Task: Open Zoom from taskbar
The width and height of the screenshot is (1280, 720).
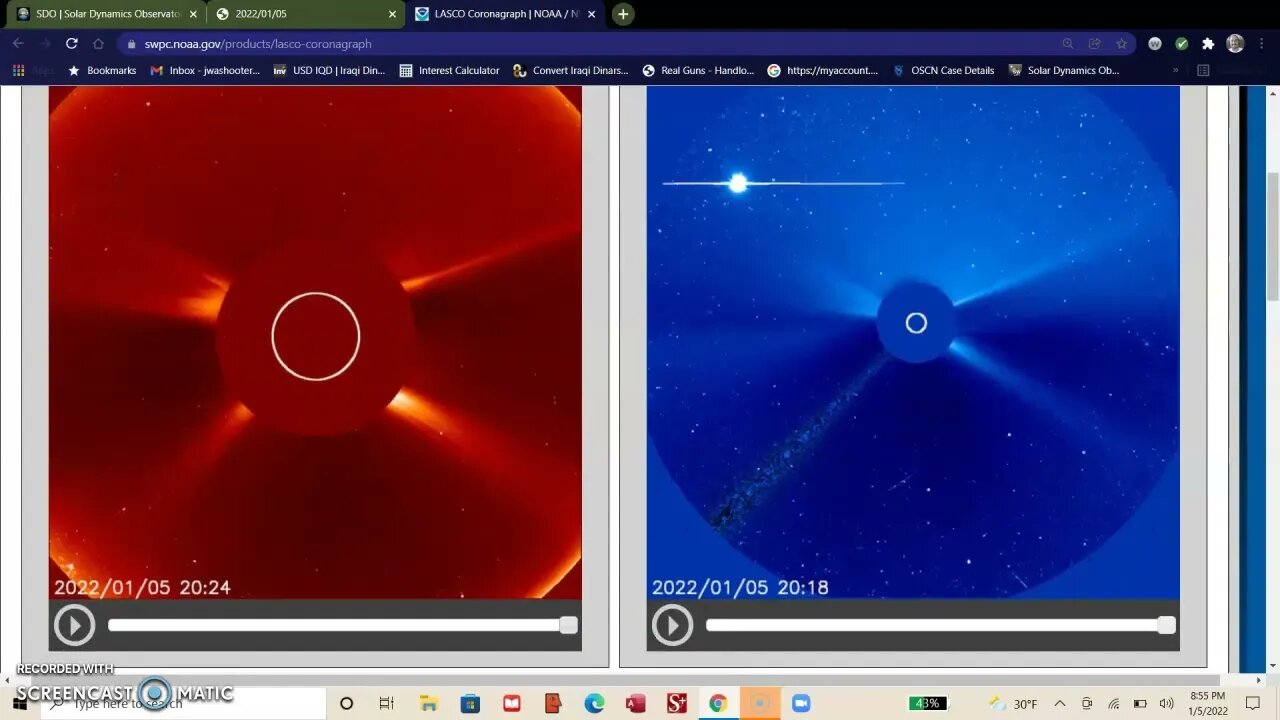Action: coord(801,703)
